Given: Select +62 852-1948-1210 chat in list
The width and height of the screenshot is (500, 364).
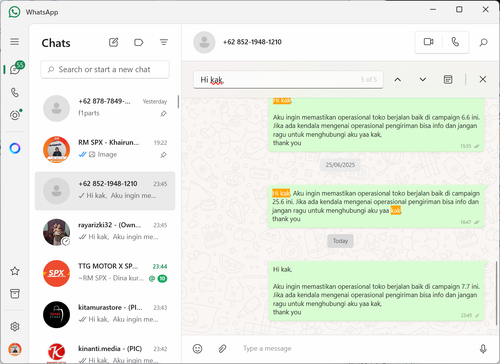Looking at the screenshot, I should pos(105,191).
